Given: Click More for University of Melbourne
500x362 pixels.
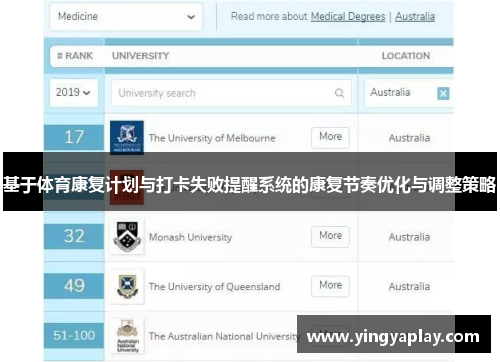Looking at the screenshot, I should click(x=330, y=137).
